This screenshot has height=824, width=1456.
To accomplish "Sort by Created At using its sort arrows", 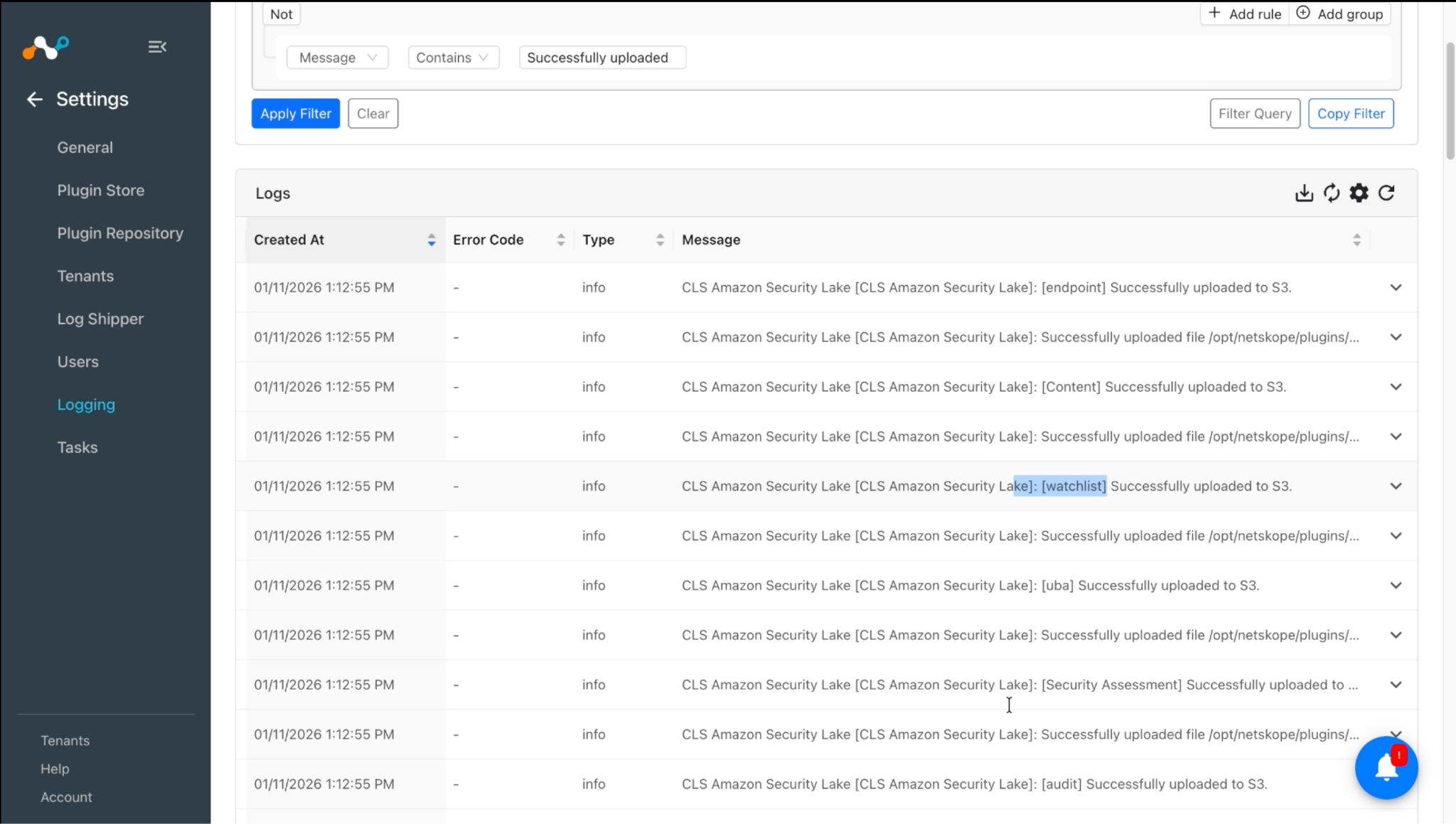I will (x=431, y=240).
